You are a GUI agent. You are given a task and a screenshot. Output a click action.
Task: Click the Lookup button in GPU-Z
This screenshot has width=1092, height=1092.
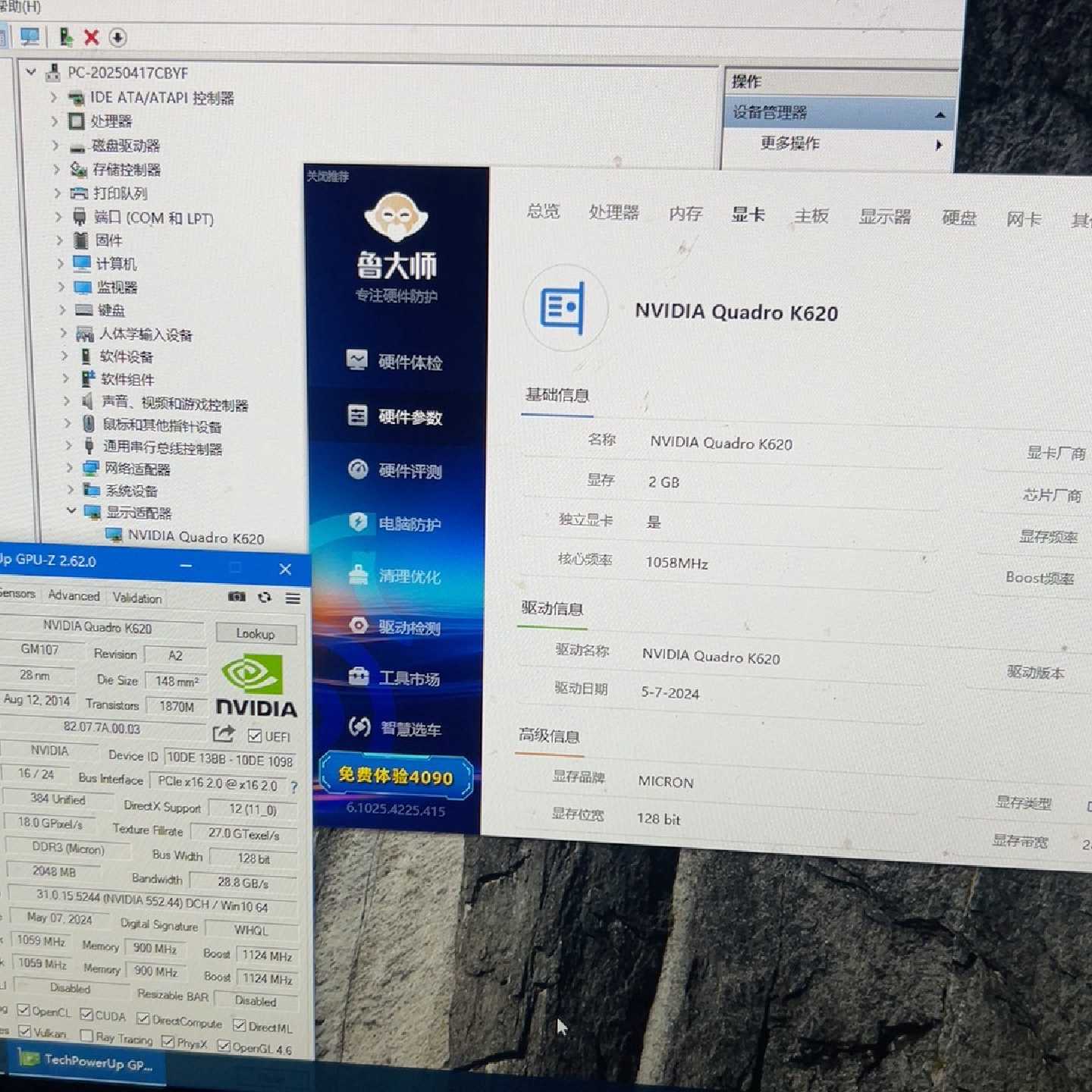coord(256,633)
